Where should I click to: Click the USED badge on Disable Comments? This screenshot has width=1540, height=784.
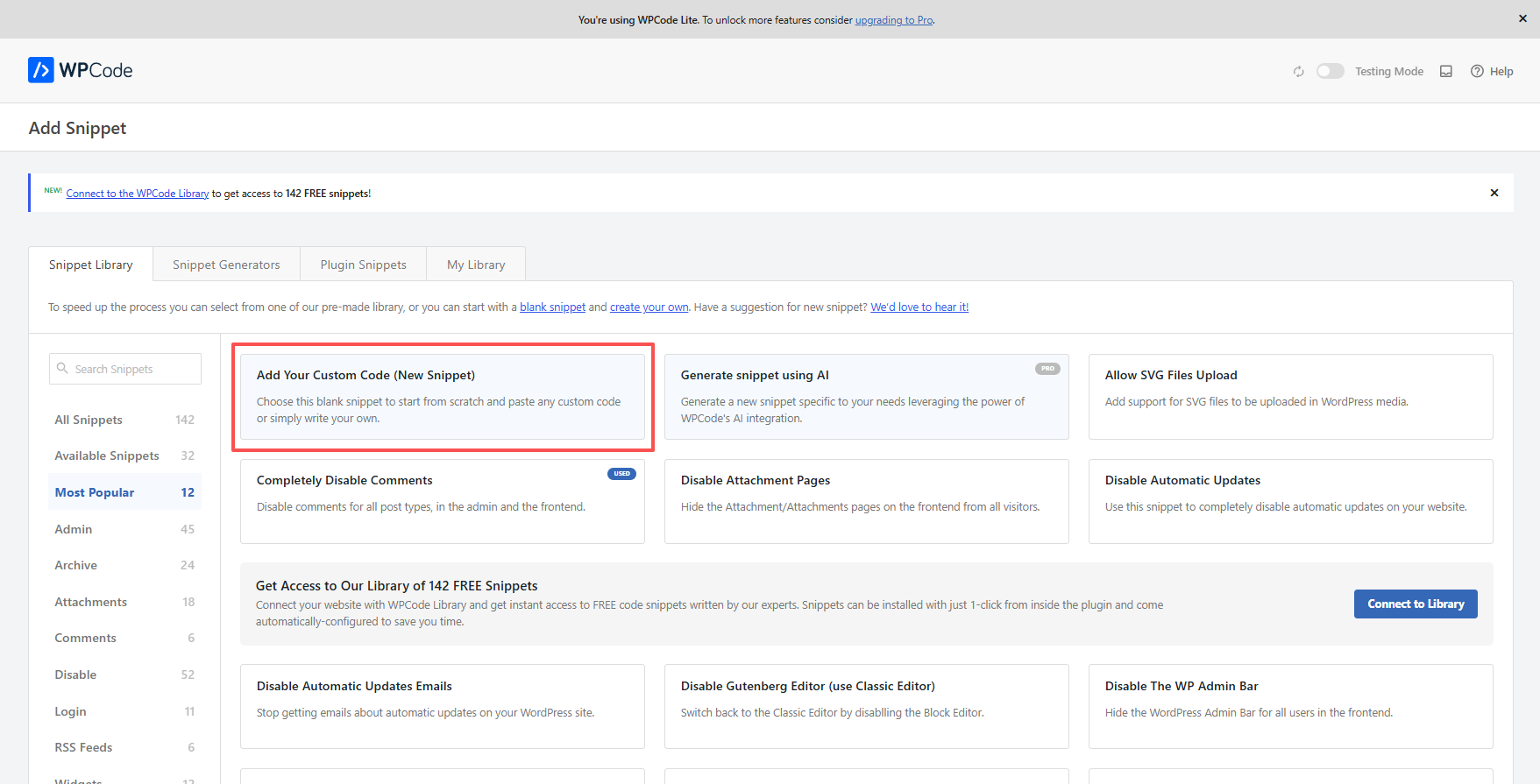pyautogui.click(x=621, y=474)
